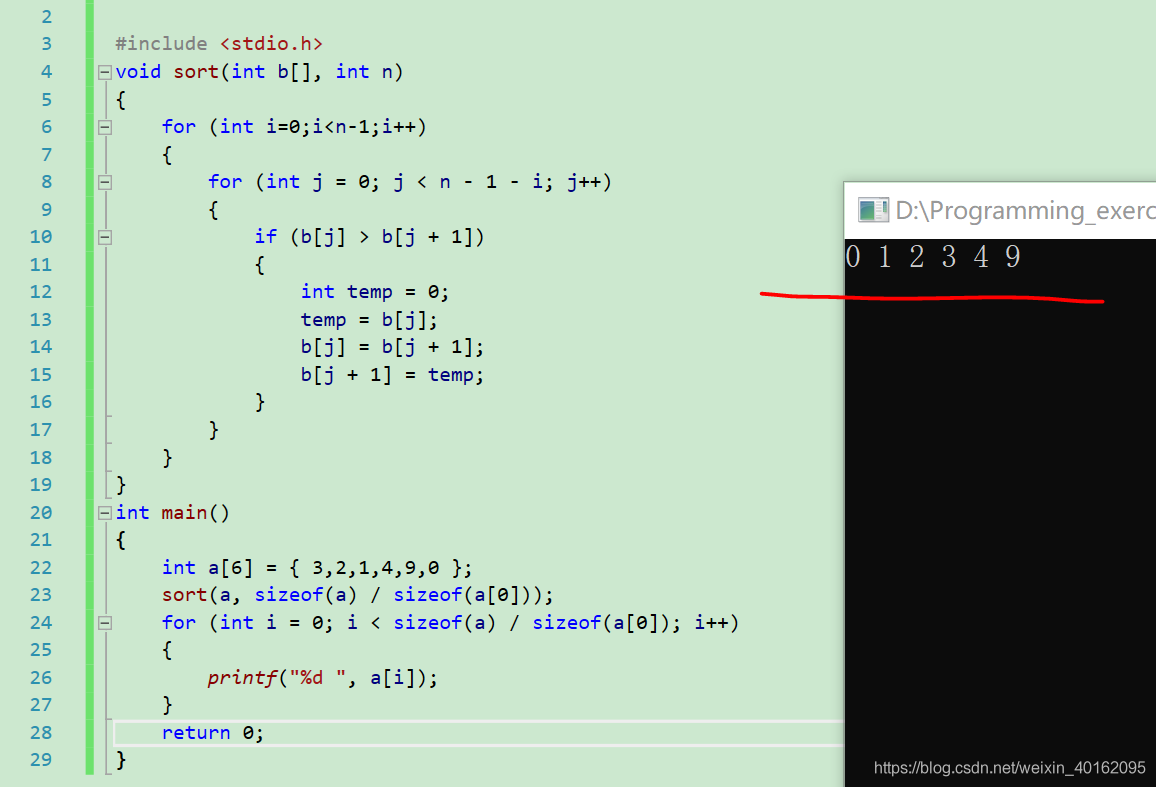Collapse the outer for loop fold at line 6
Viewport: 1156px width, 787px height.
[x=105, y=128]
